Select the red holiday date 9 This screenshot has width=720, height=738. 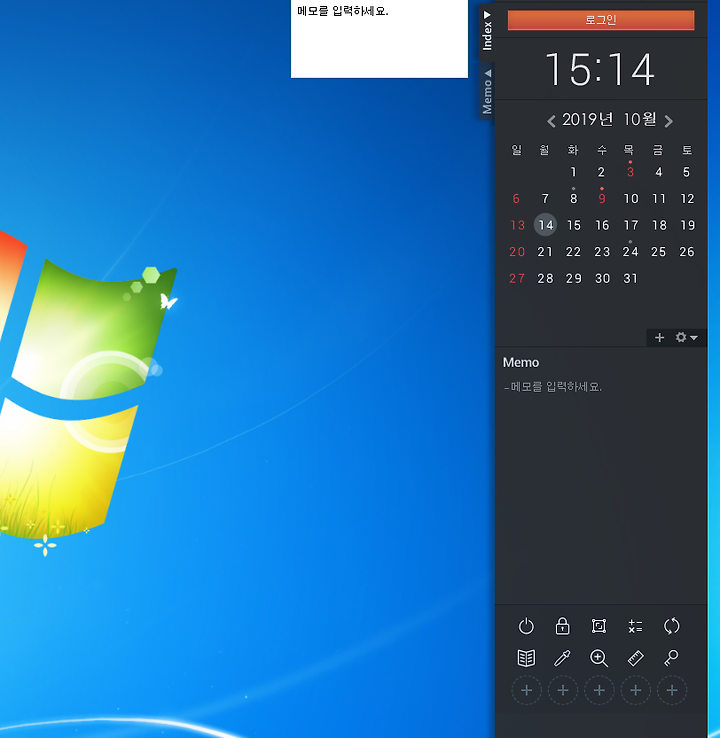pyautogui.click(x=602, y=199)
